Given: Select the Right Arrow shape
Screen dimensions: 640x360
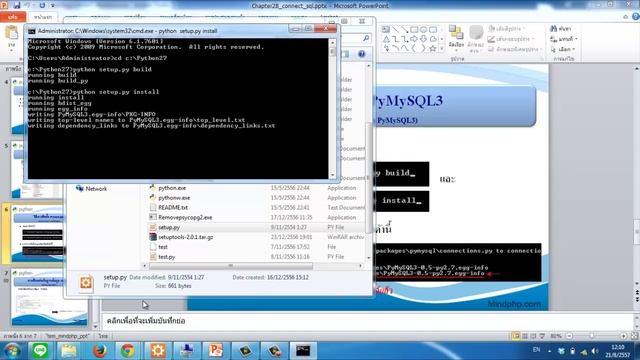Looking at the screenshot, I should [x=414, y=39].
